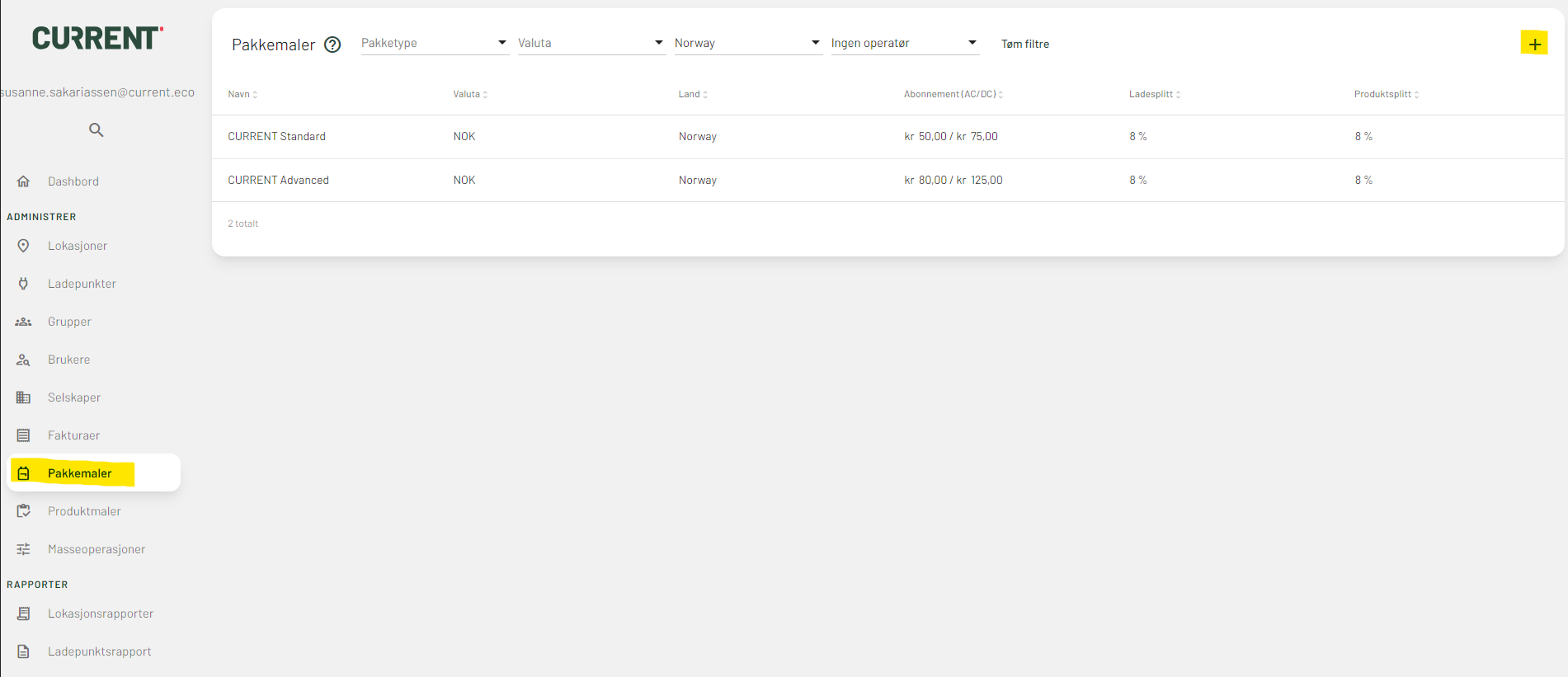This screenshot has height=677, width=1568.
Task: Click the Pakkemaler package icon
Action: [23, 473]
